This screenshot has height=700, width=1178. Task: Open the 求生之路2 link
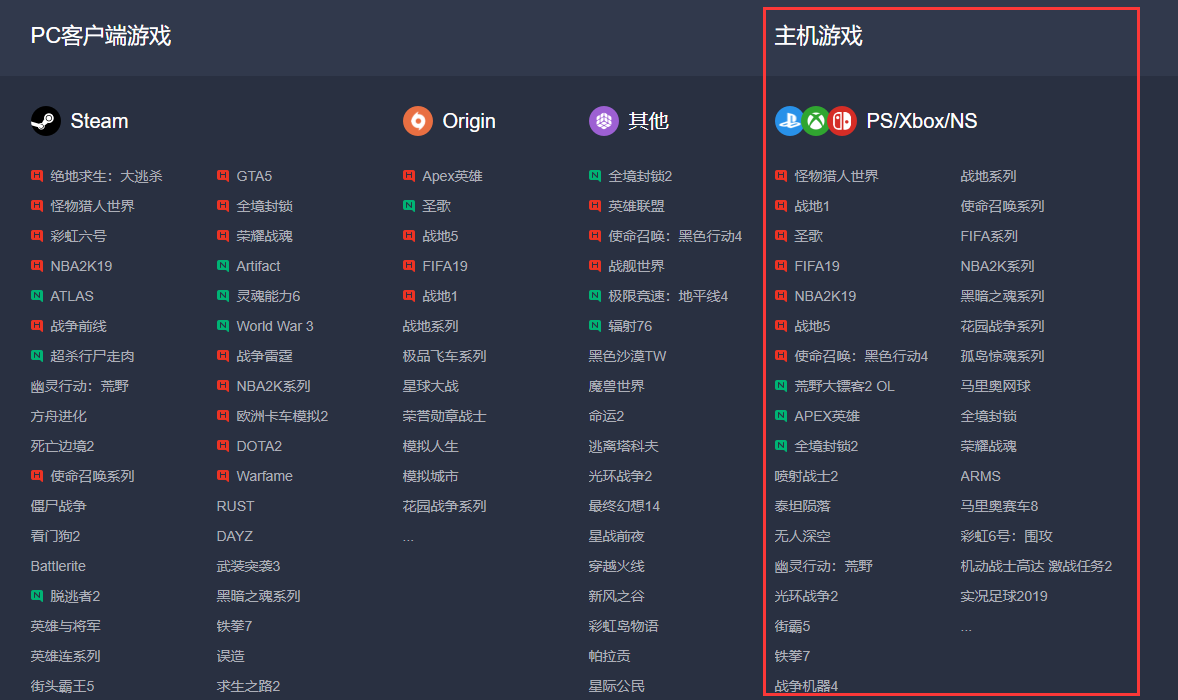[248, 686]
